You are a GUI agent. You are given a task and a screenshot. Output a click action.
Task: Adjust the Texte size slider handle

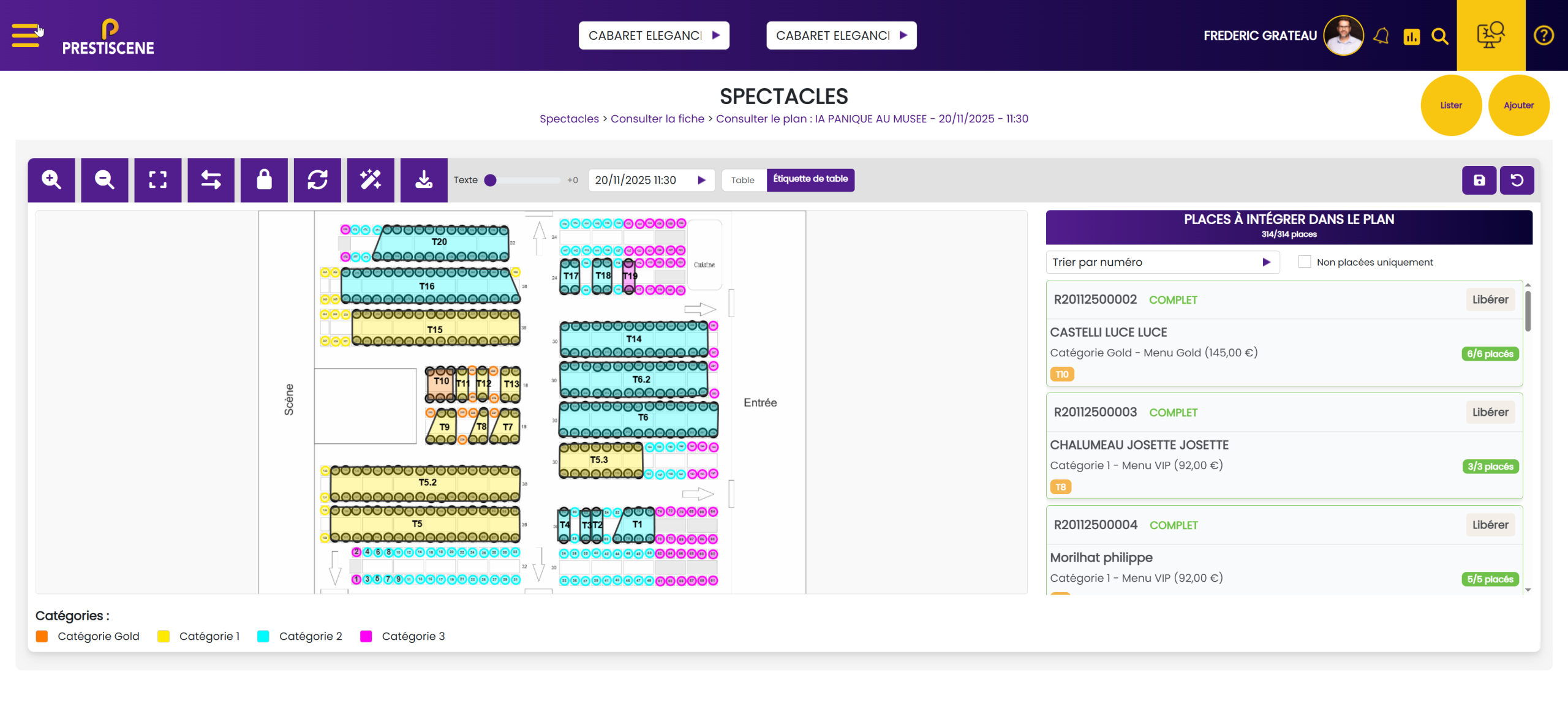coord(490,180)
